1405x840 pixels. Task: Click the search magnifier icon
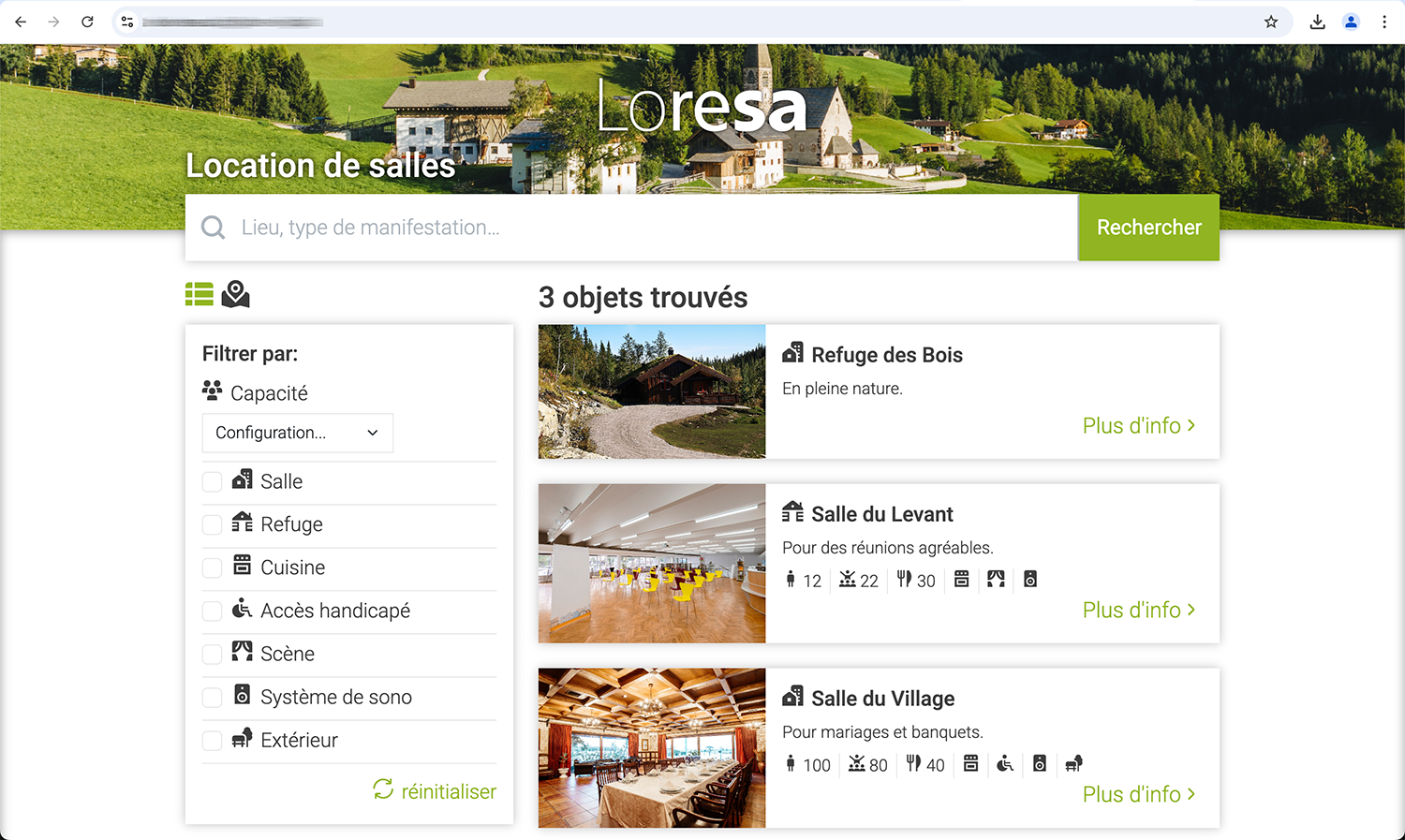tap(214, 228)
